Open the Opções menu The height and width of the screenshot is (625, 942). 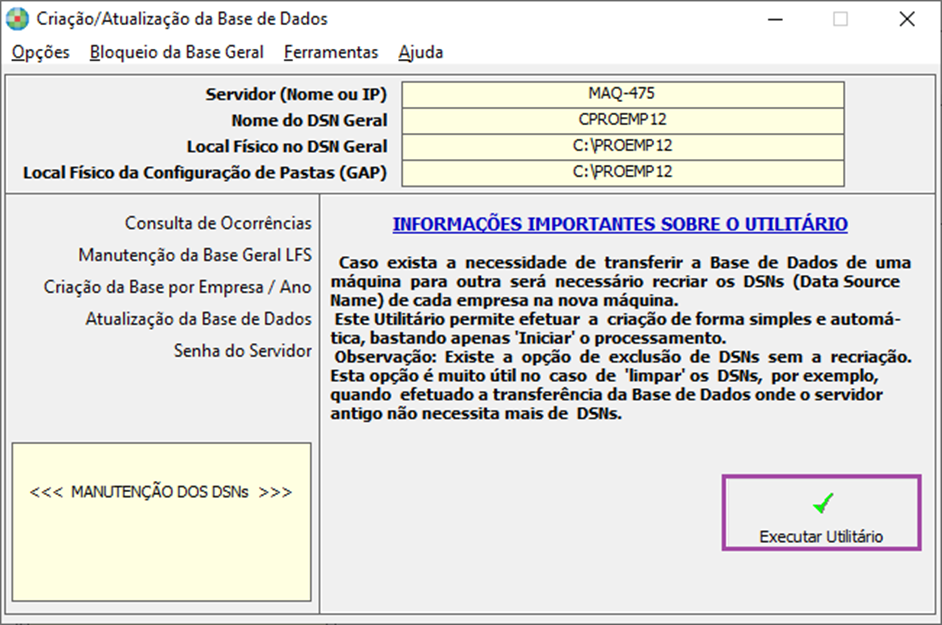pos(40,52)
